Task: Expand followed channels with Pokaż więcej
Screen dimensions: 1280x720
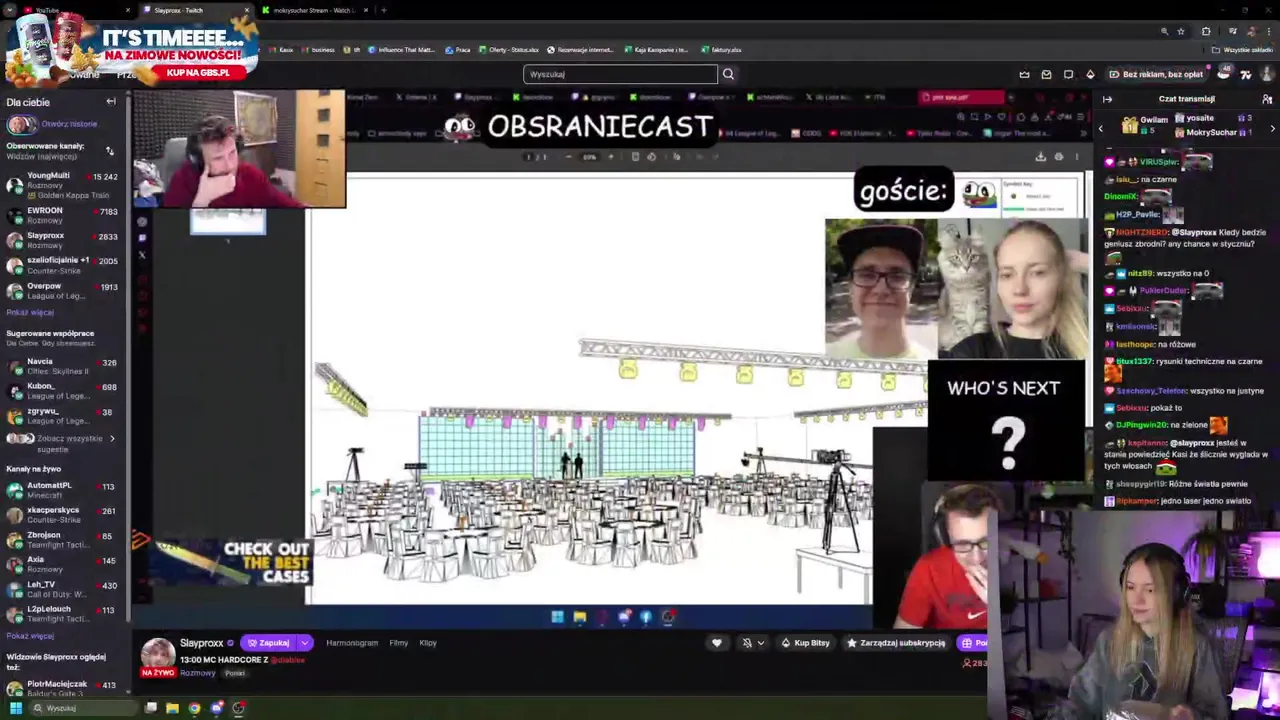Action: (x=30, y=313)
